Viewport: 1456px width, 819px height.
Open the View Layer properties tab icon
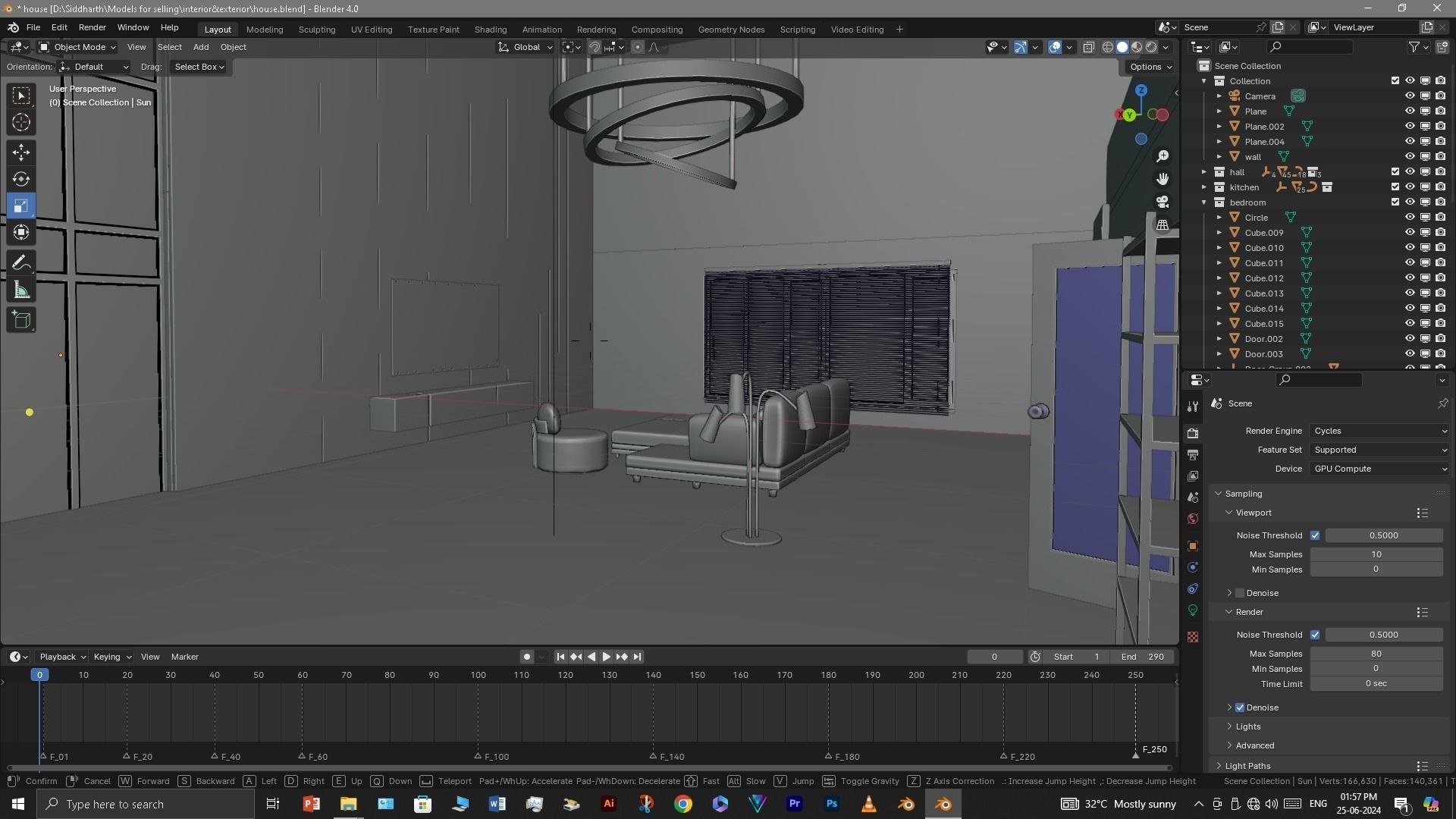click(x=1193, y=475)
